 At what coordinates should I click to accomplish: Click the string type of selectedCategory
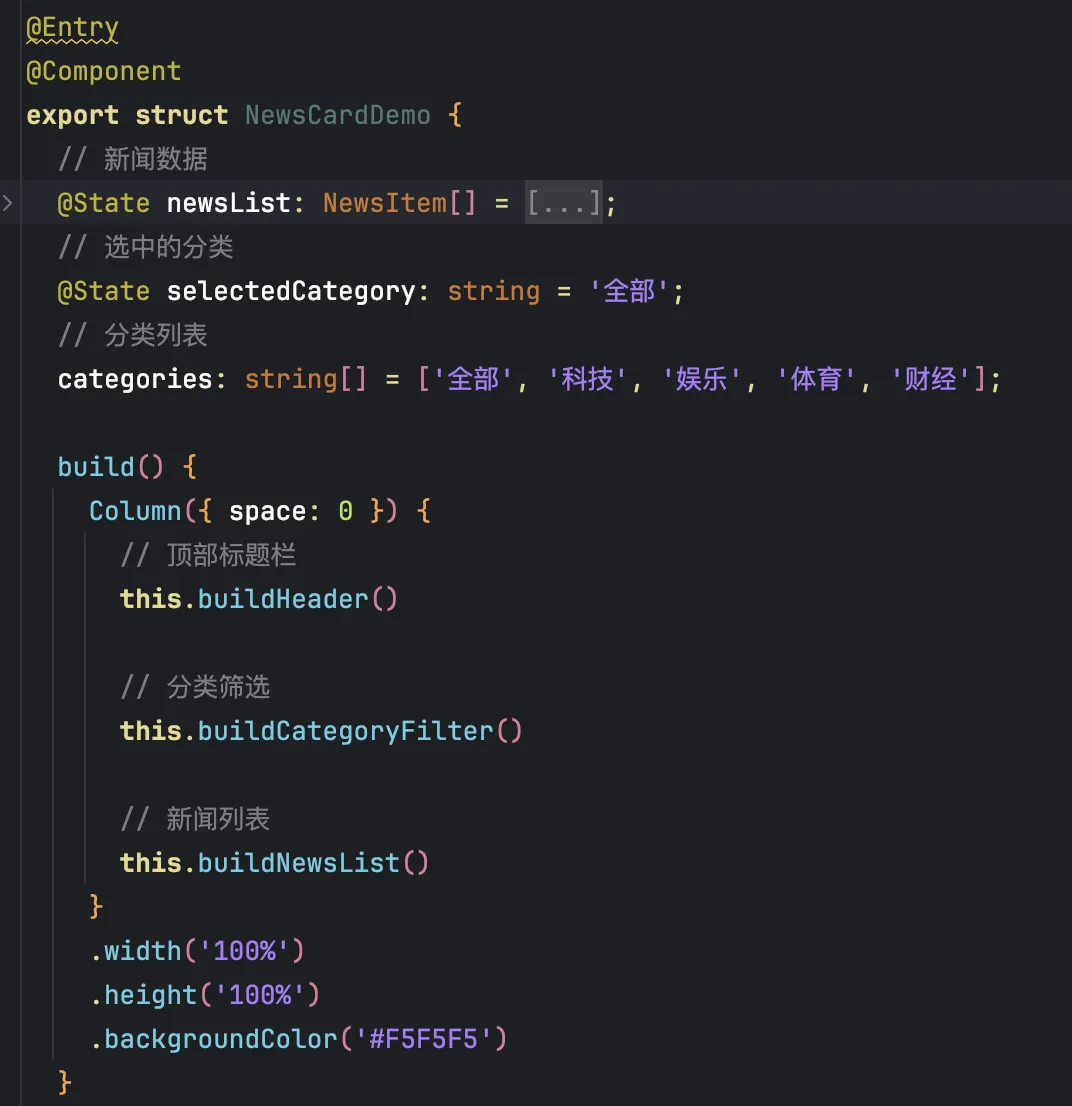494,291
